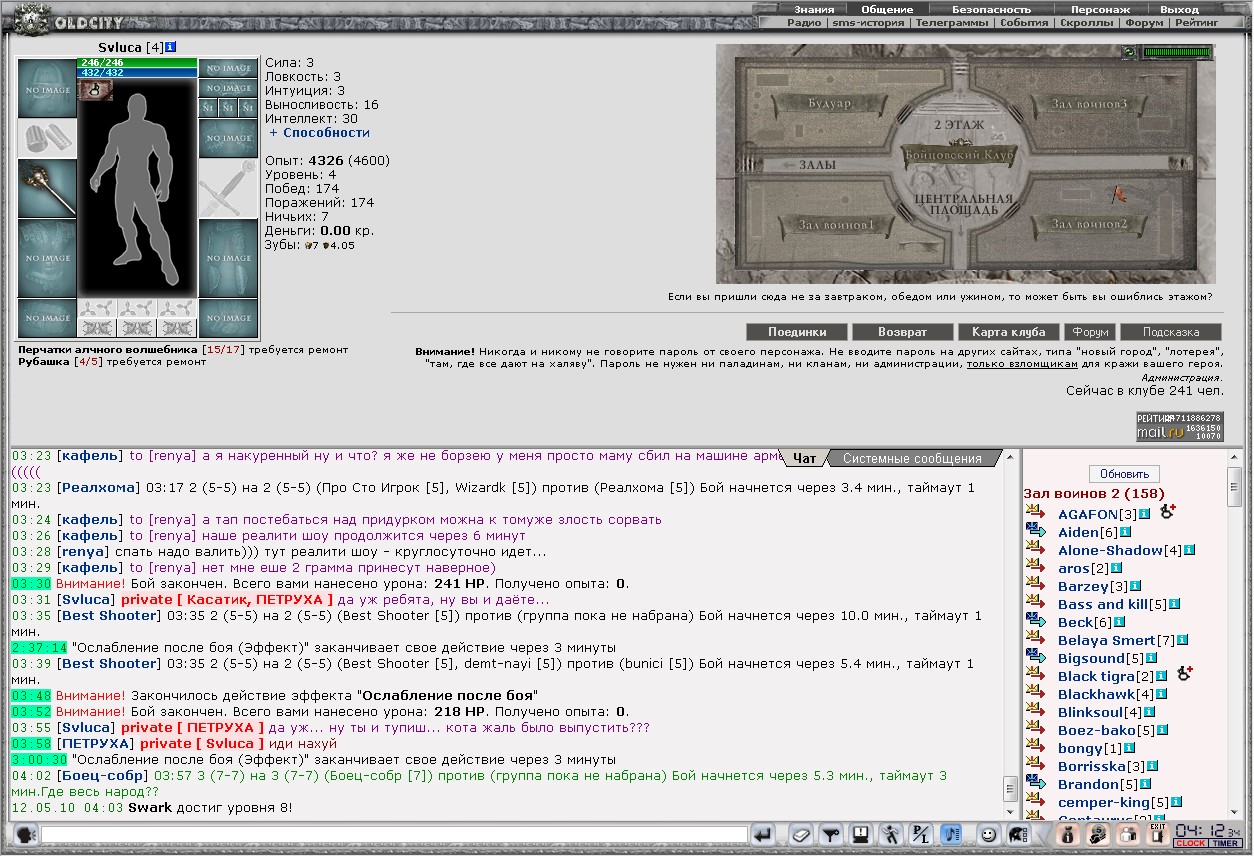1254x857 pixels.
Task: Open the Радио submenu link
Action: pos(804,22)
